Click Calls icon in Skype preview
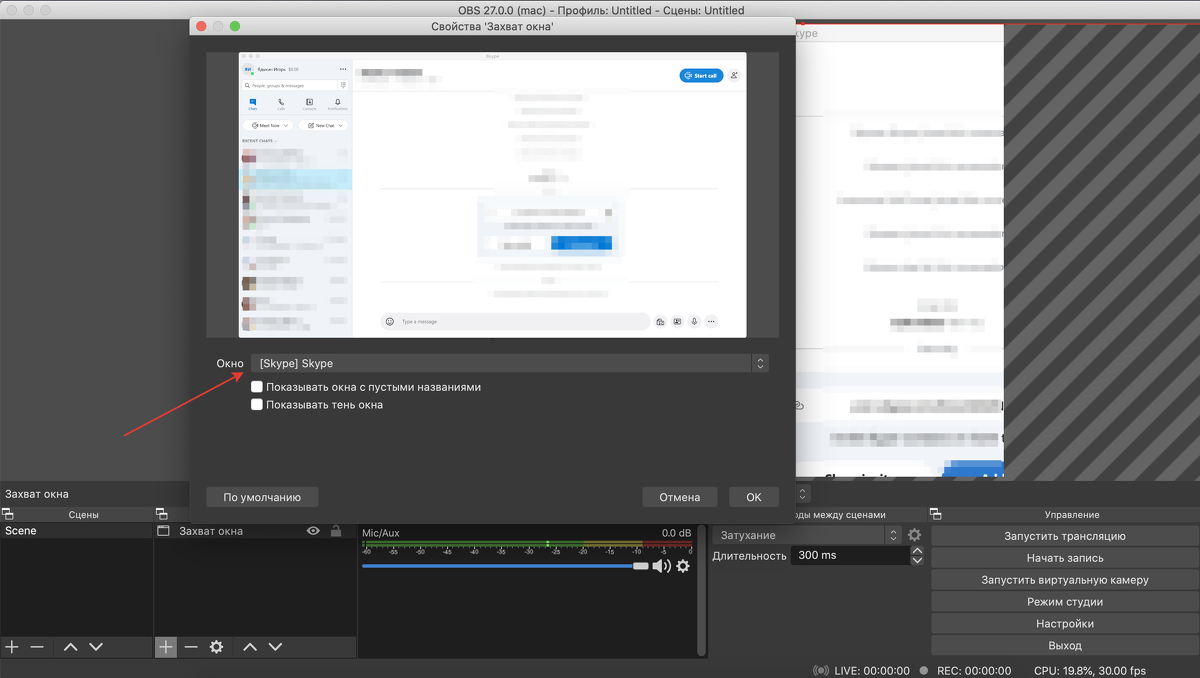The height and width of the screenshot is (678, 1200). (x=281, y=104)
